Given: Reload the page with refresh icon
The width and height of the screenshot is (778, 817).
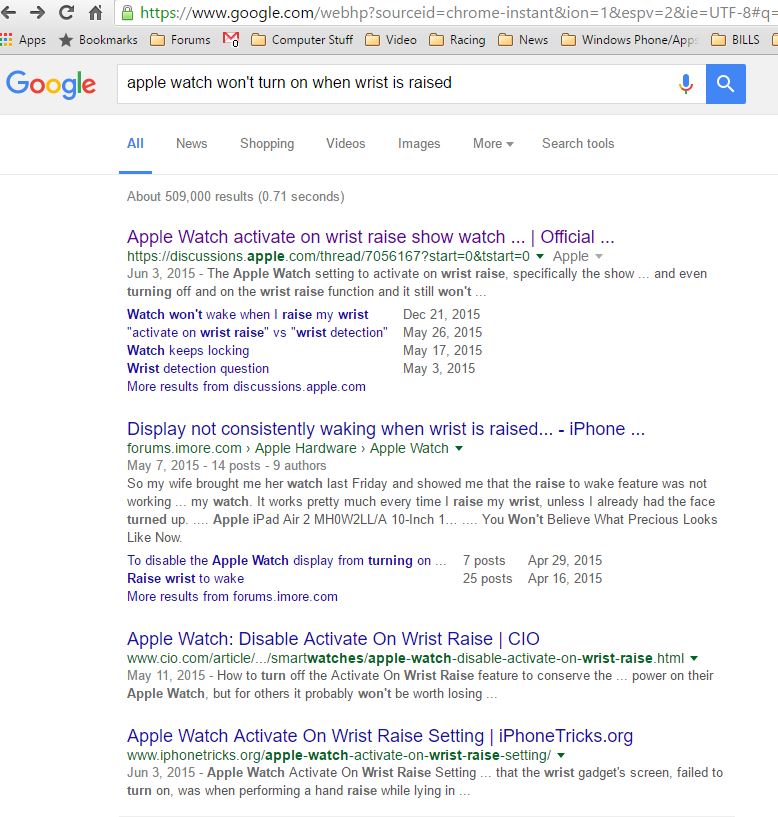Looking at the screenshot, I should tap(66, 13).
